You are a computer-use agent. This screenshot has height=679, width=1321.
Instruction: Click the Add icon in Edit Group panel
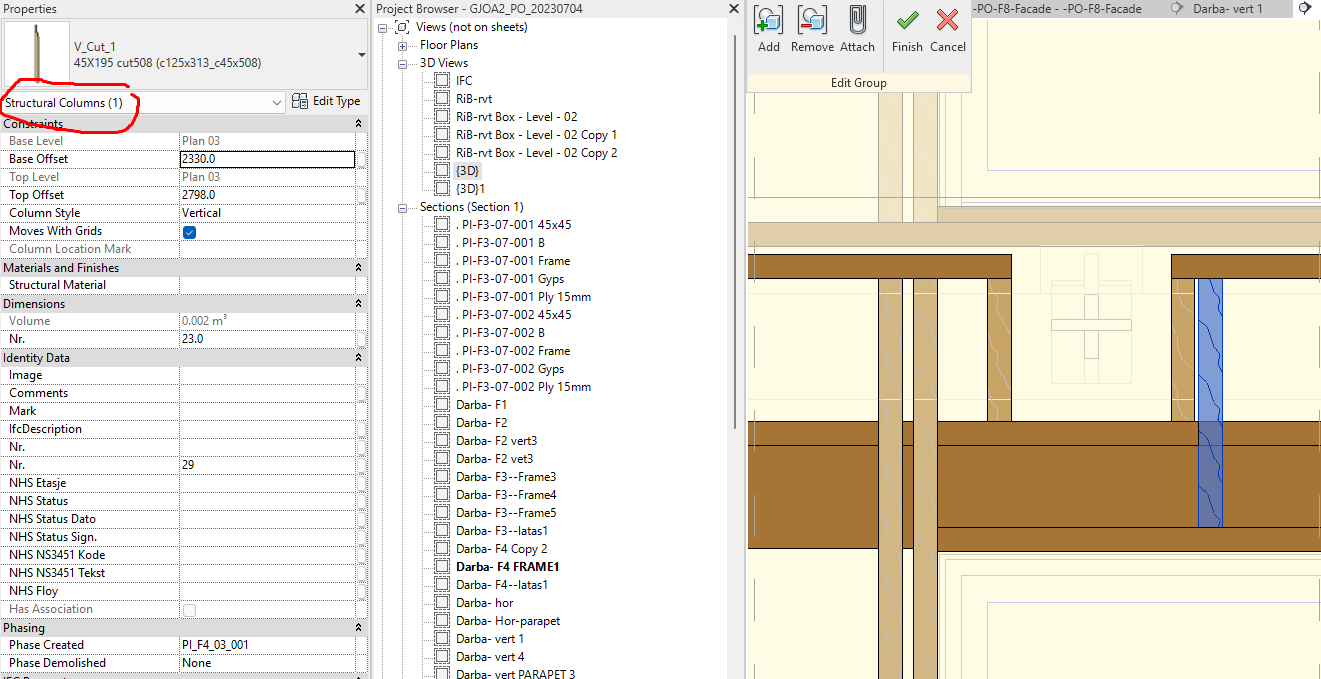(x=768, y=21)
